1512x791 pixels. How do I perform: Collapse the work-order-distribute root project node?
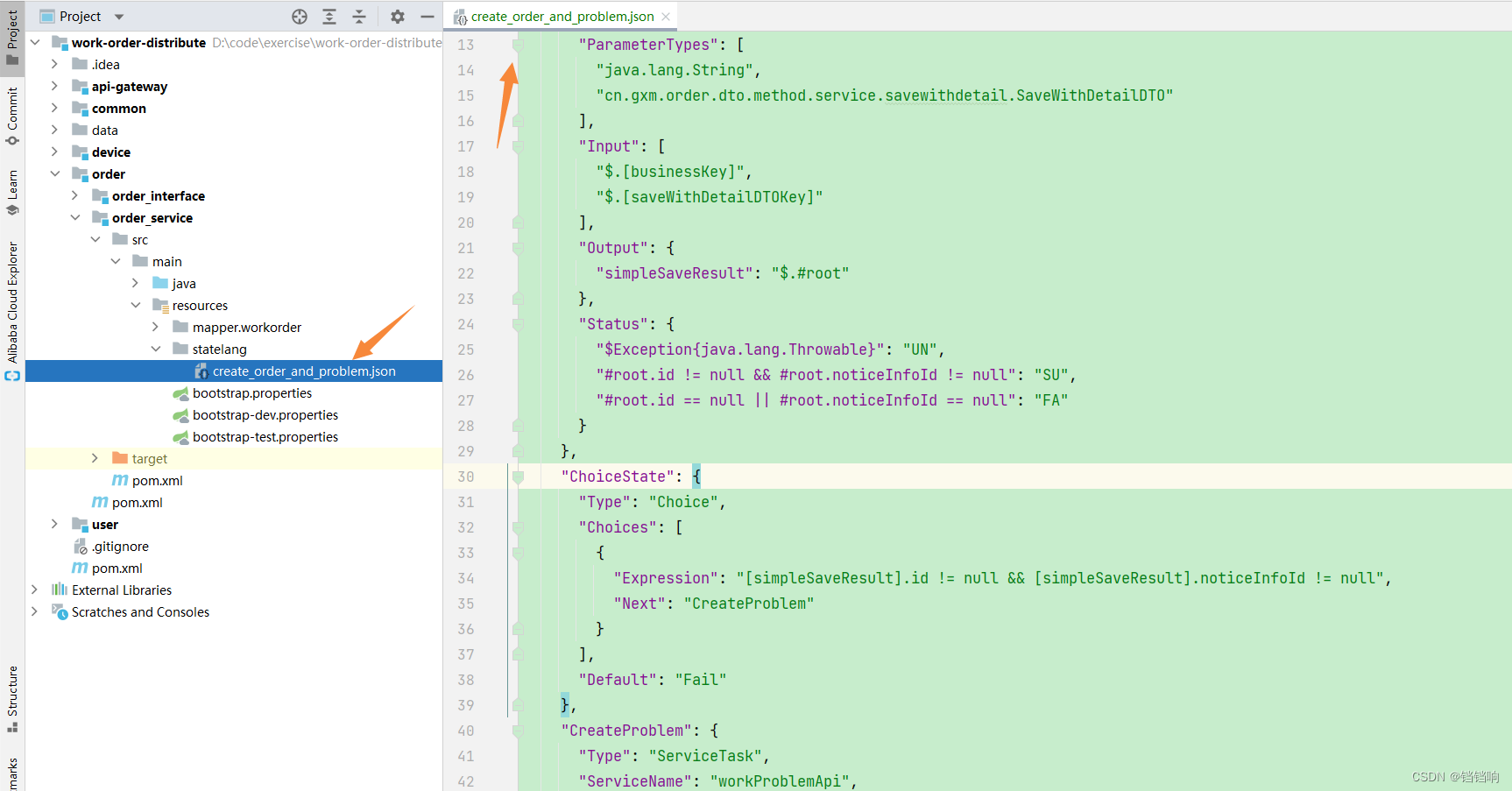pos(35,42)
